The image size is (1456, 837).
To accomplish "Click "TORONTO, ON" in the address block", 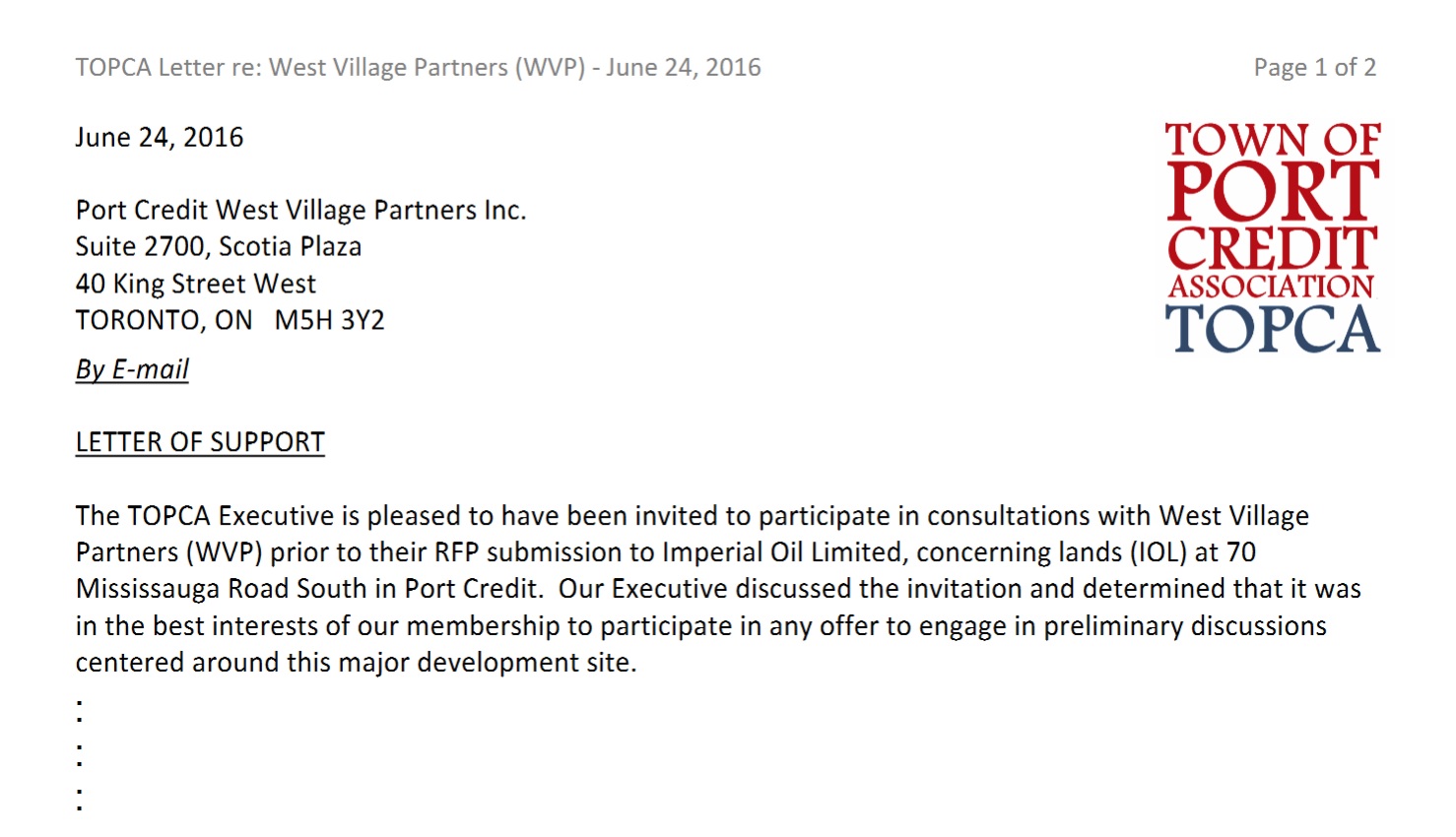I will 164,321.
